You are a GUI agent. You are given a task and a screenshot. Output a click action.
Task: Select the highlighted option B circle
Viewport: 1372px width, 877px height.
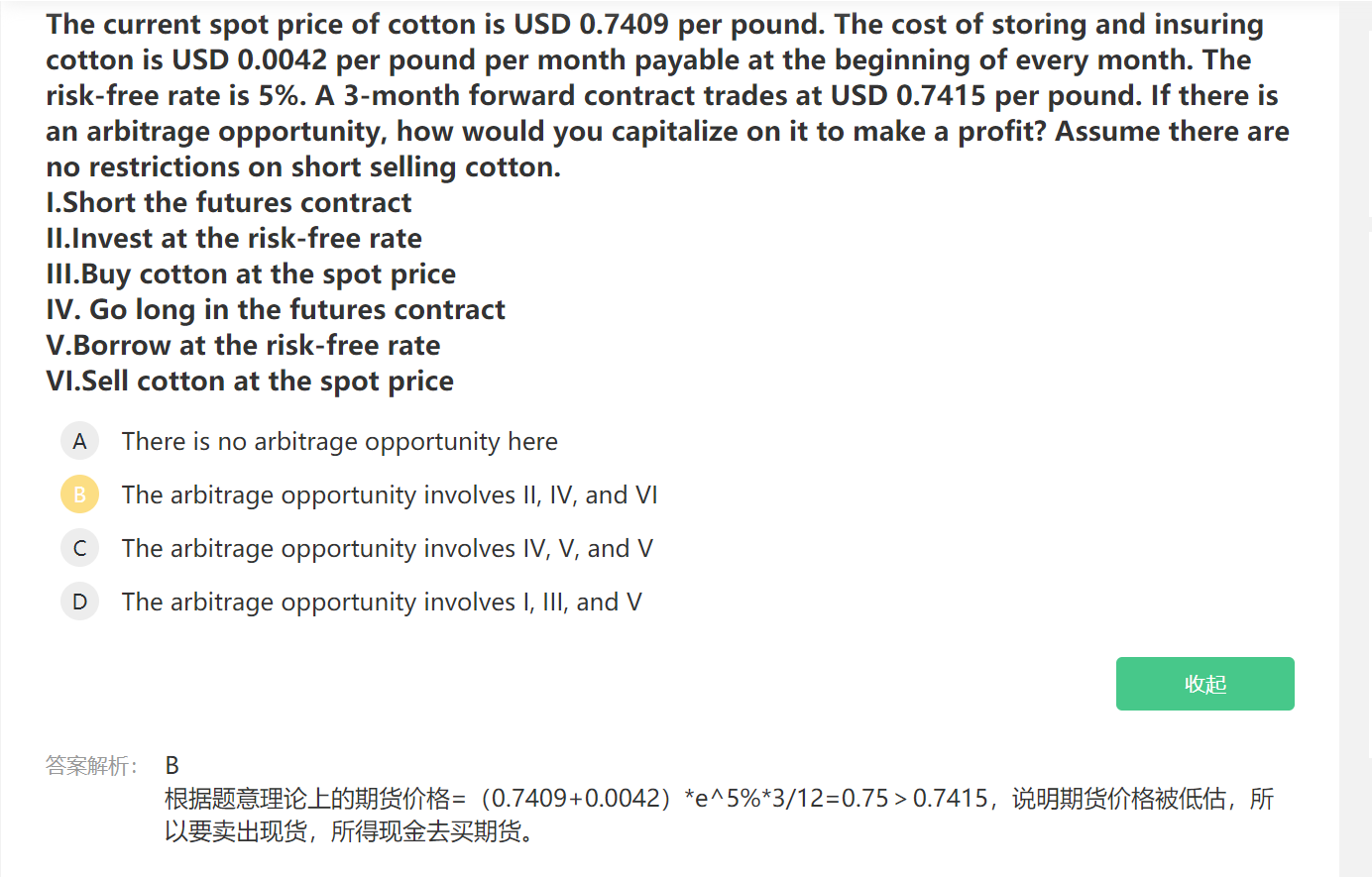[79, 494]
